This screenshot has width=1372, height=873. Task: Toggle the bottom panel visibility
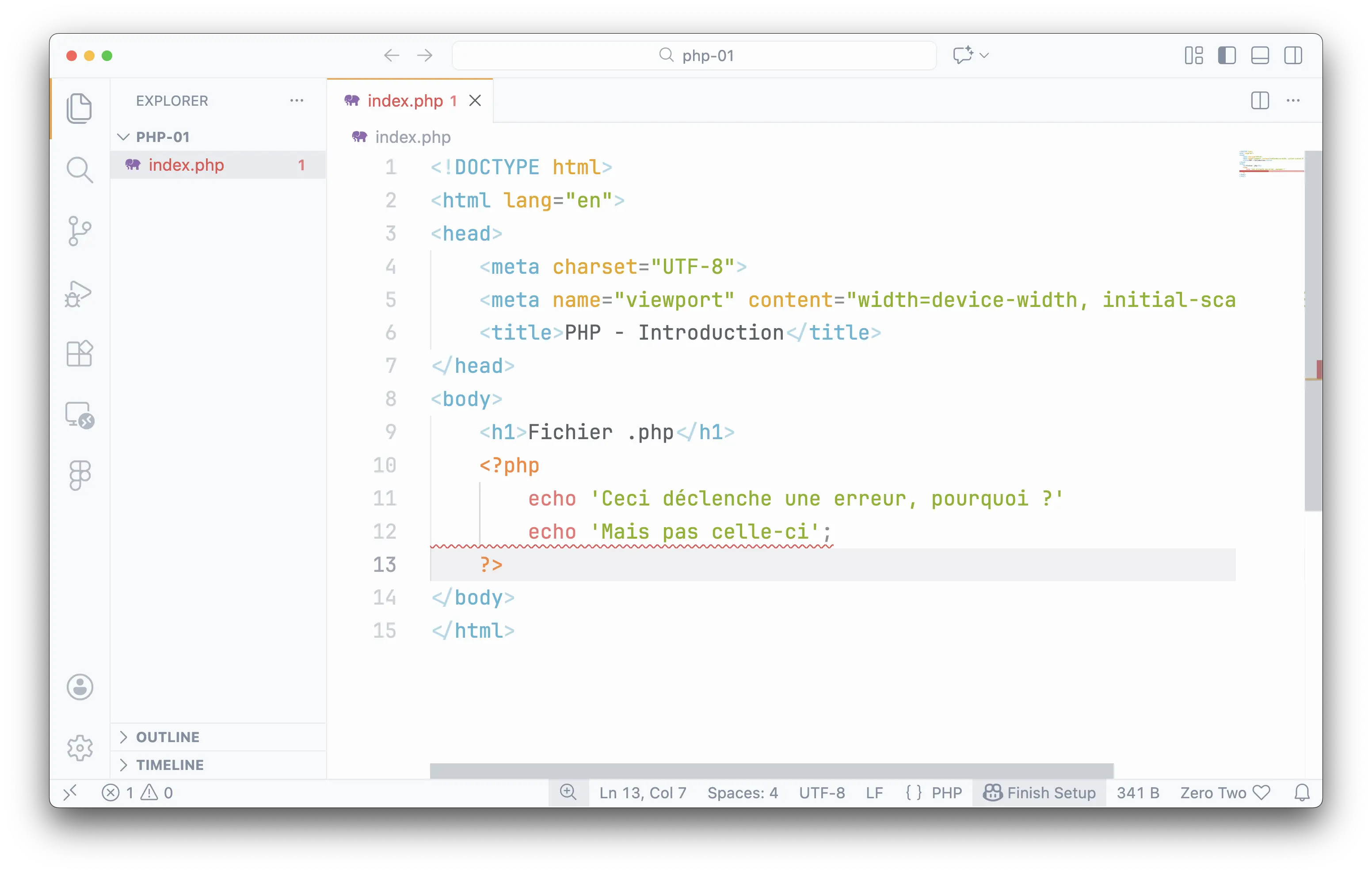click(1260, 56)
